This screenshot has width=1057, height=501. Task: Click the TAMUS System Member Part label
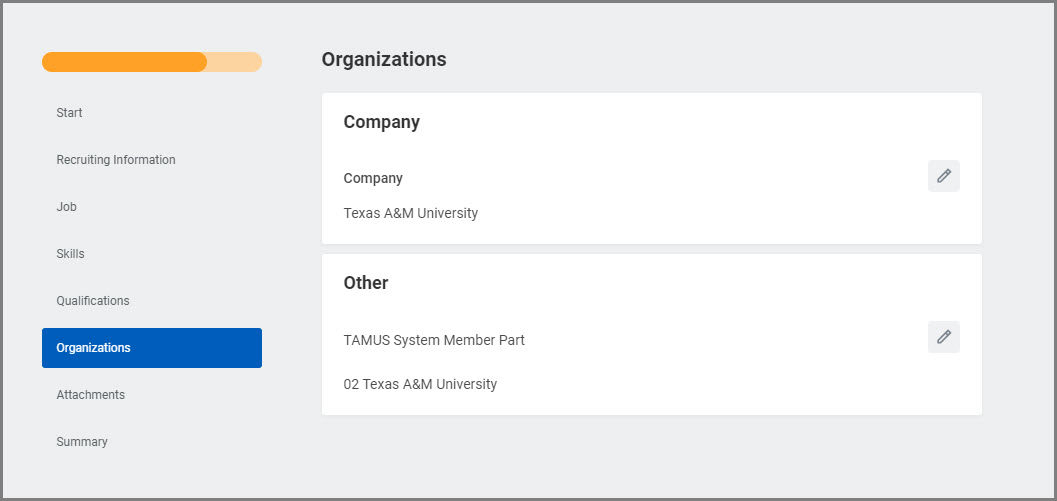click(x=434, y=340)
